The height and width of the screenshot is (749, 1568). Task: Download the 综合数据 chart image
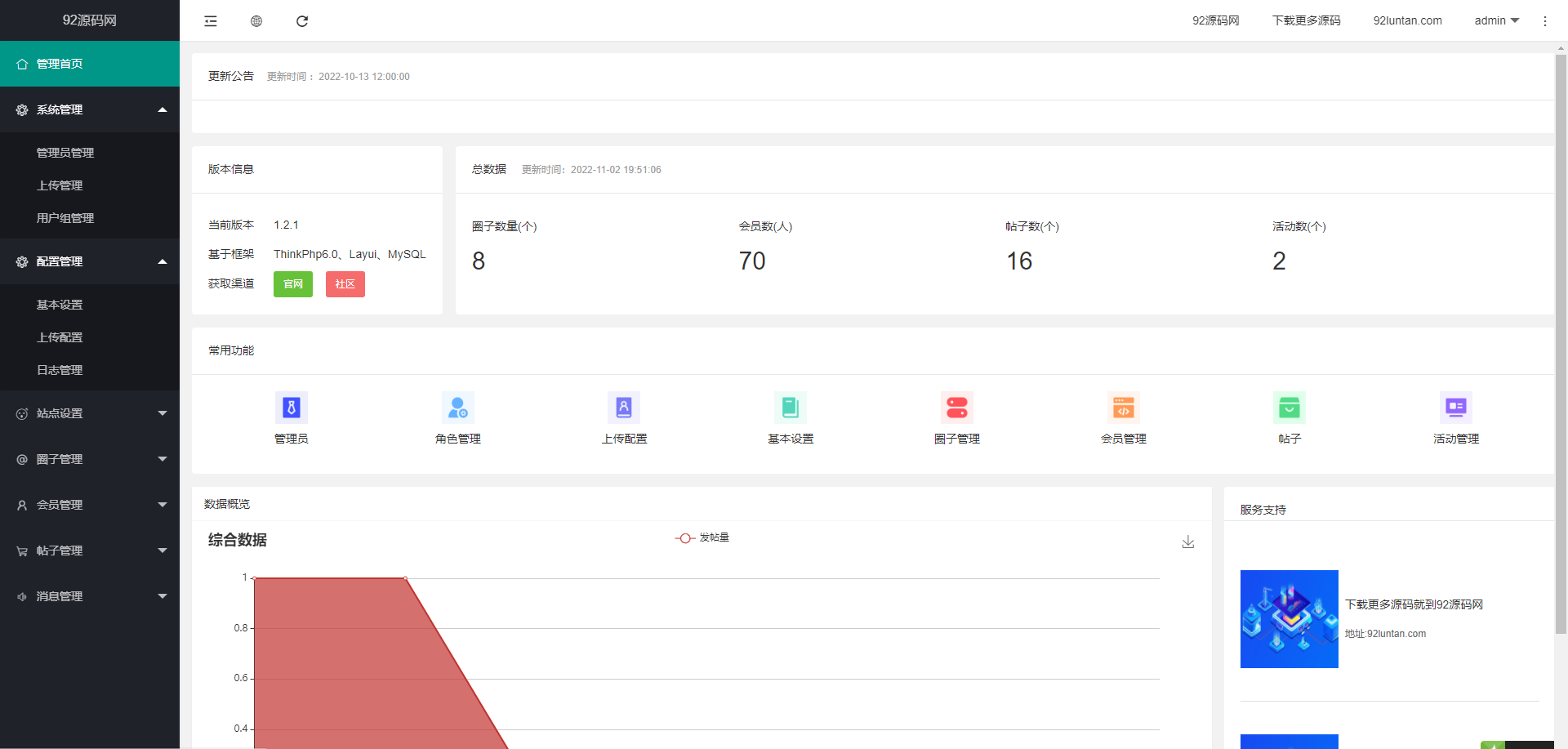coord(1188,542)
